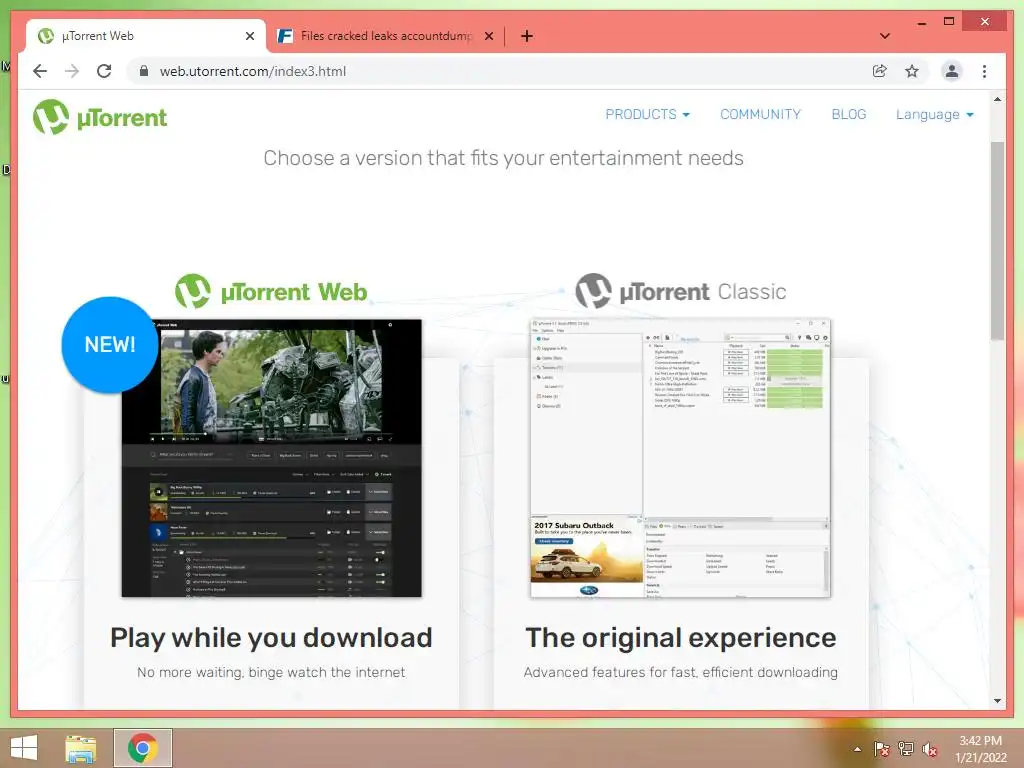This screenshot has height=768, width=1024.
Task: Open a new tab with plus button
Action: [527, 36]
